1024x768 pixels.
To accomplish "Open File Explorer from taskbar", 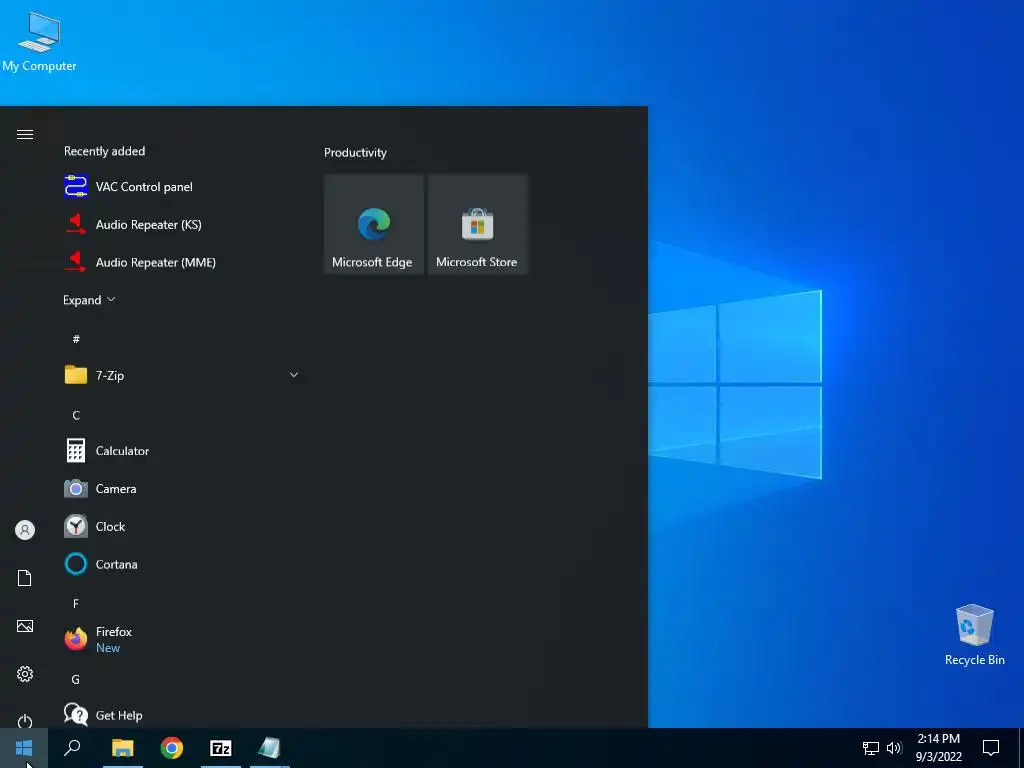I will coord(123,748).
